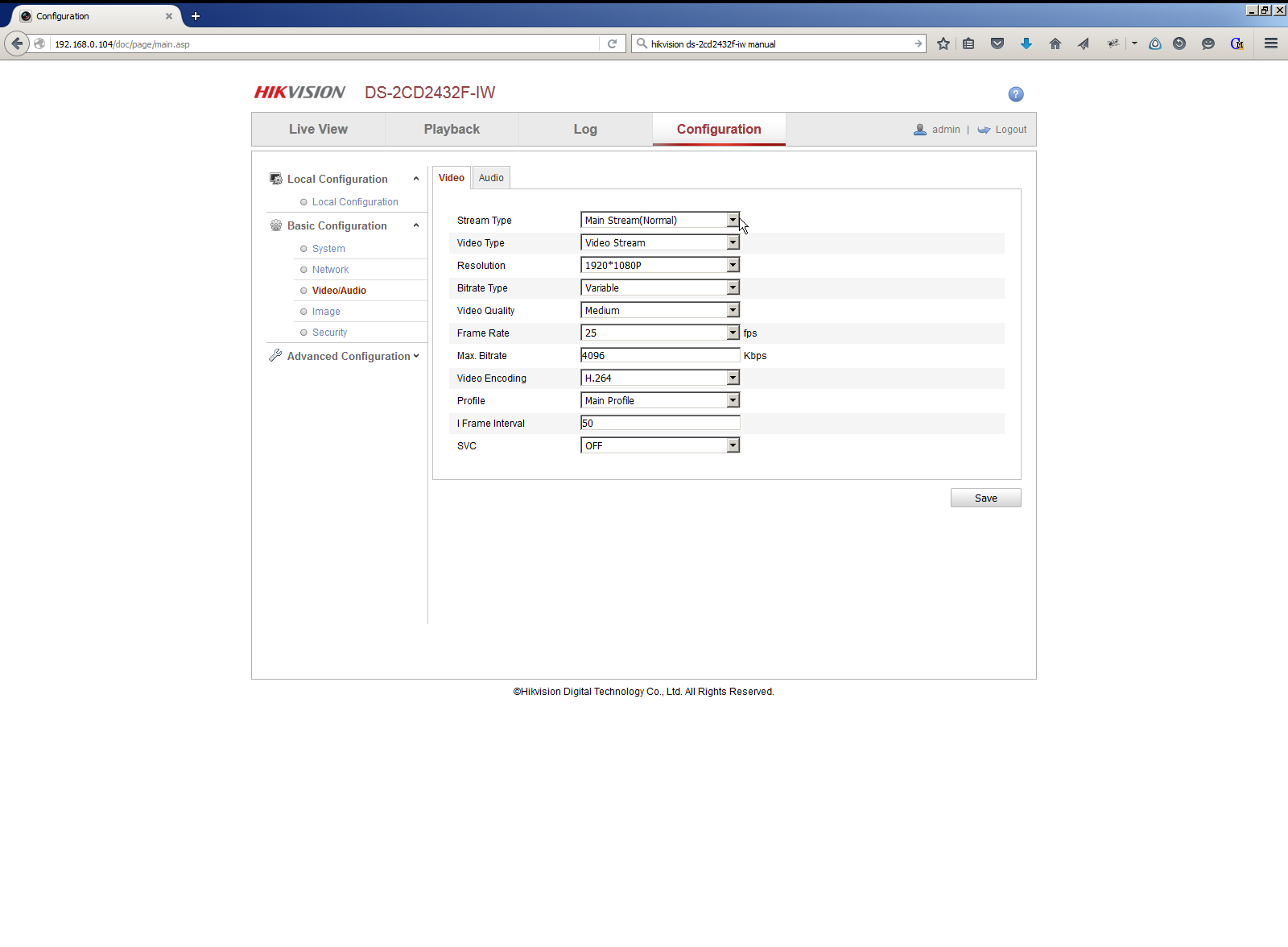Click the Basic Configuration gear icon

(x=276, y=225)
